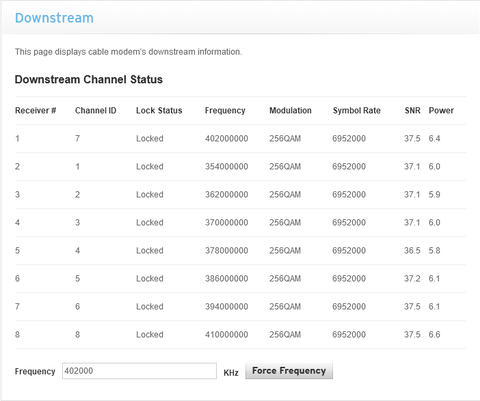The height and width of the screenshot is (401, 480).
Task: Select frequency value 354000000
Action: coord(226,166)
